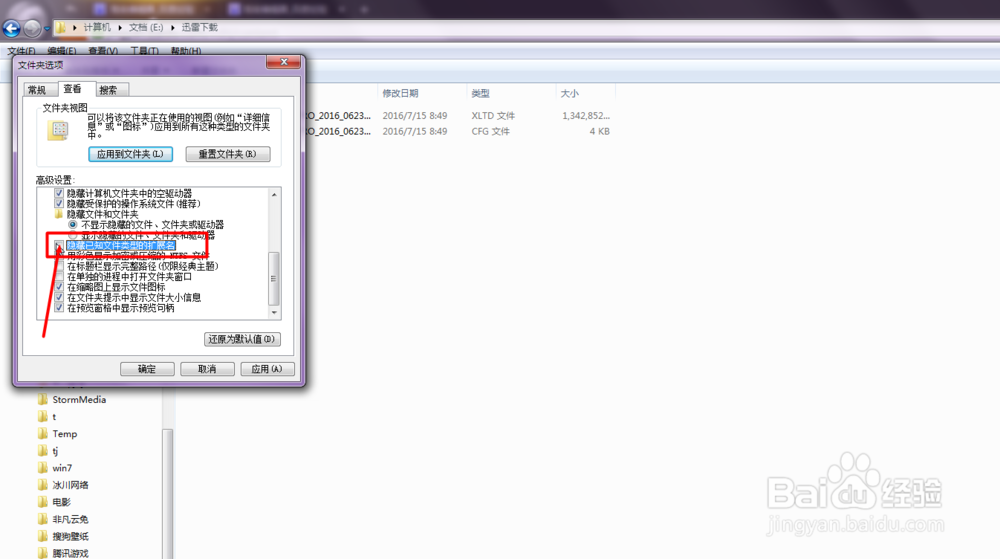Screen dimensions: 1000x559
Task: Sort by the 类型 column header
Action: [480, 94]
